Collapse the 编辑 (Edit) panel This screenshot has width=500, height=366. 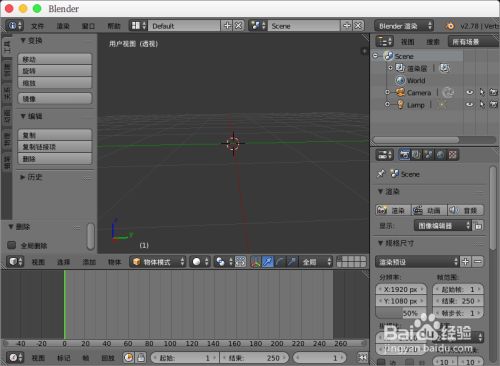pos(23,116)
